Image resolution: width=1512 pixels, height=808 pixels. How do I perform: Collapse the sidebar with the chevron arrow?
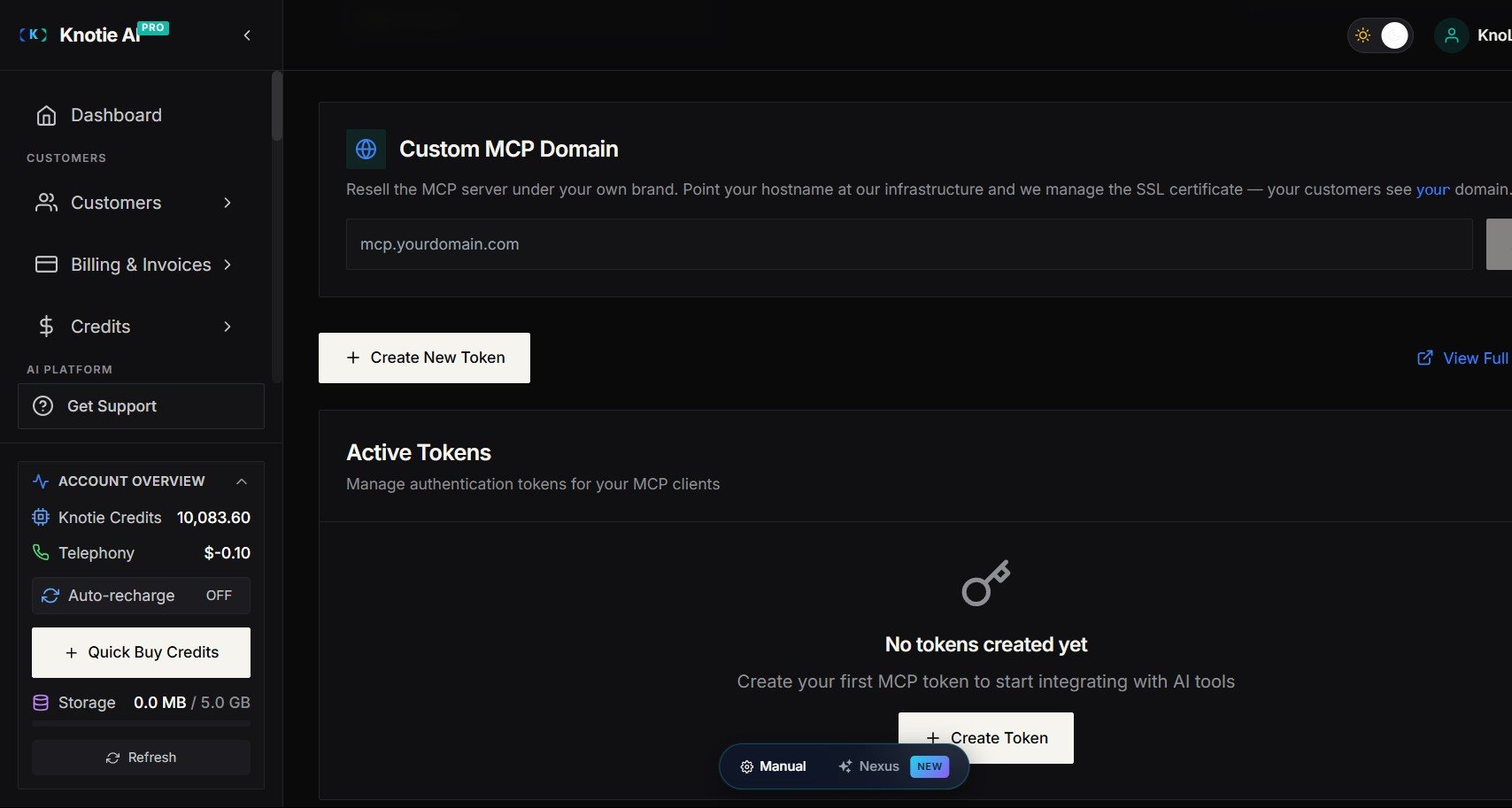click(x=247, y=35)
